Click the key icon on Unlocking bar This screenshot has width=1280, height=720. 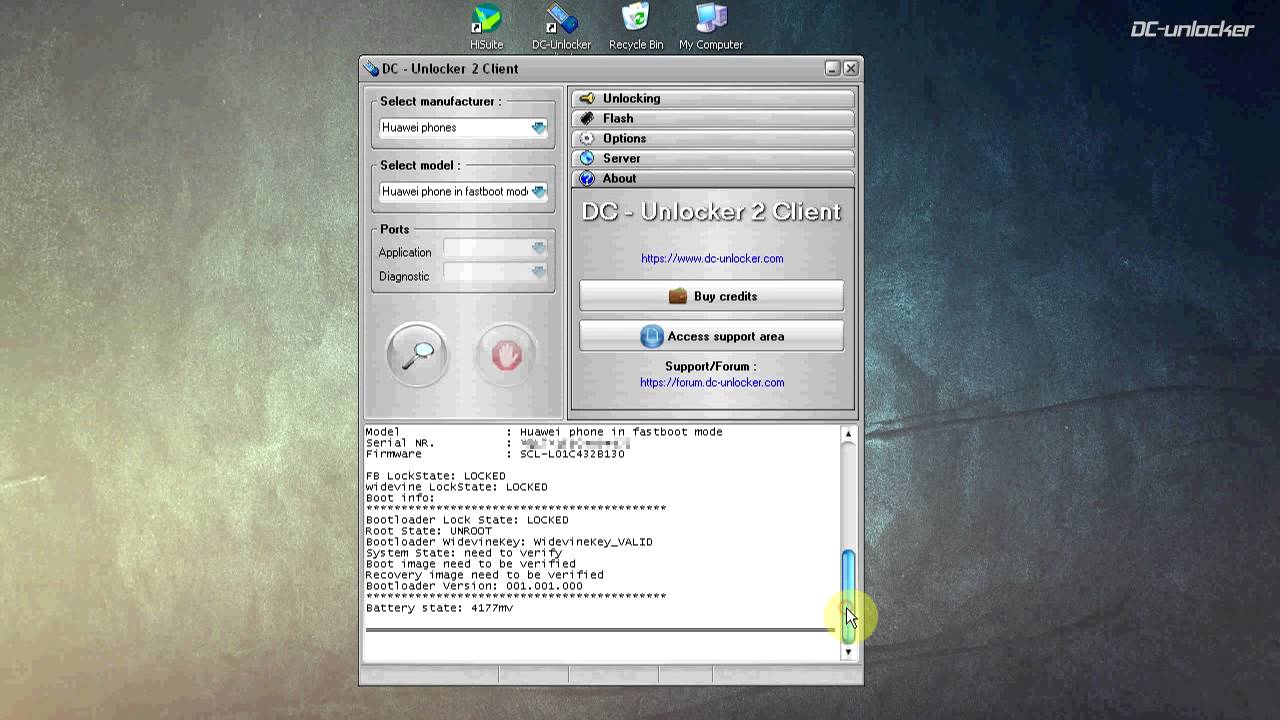pos(587,98)
